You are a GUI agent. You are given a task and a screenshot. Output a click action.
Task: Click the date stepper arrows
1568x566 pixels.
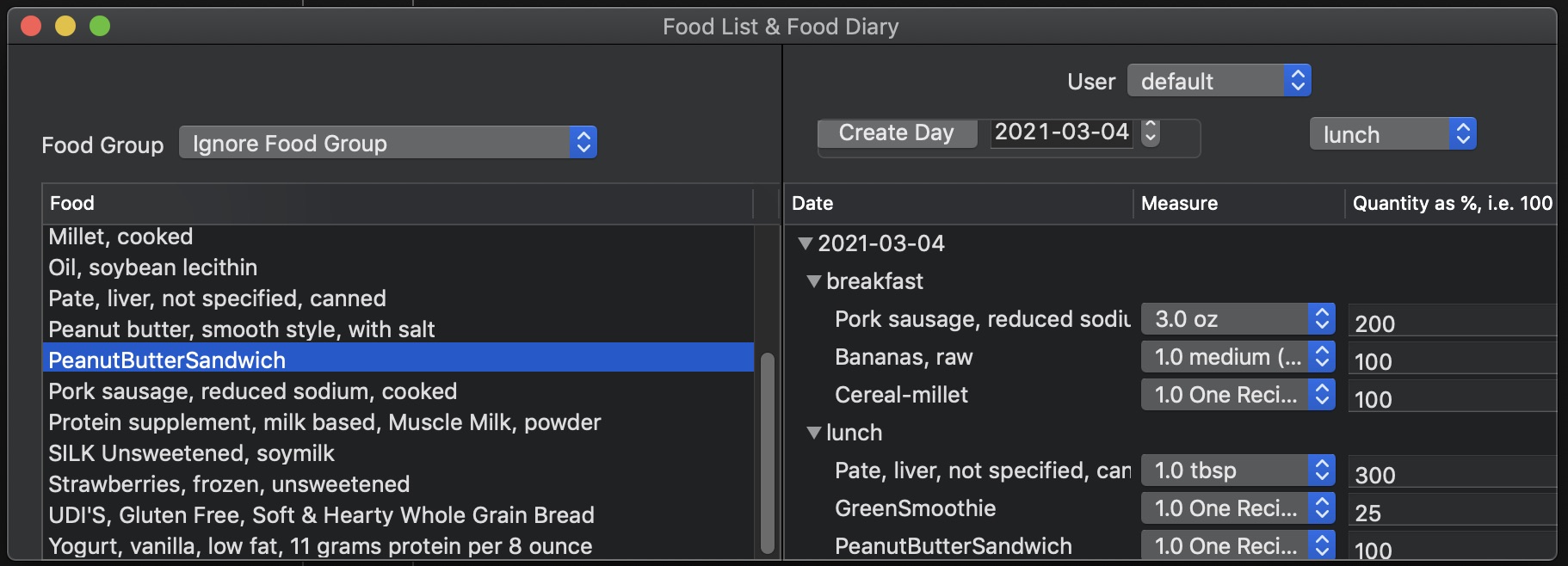(1151, 132)
